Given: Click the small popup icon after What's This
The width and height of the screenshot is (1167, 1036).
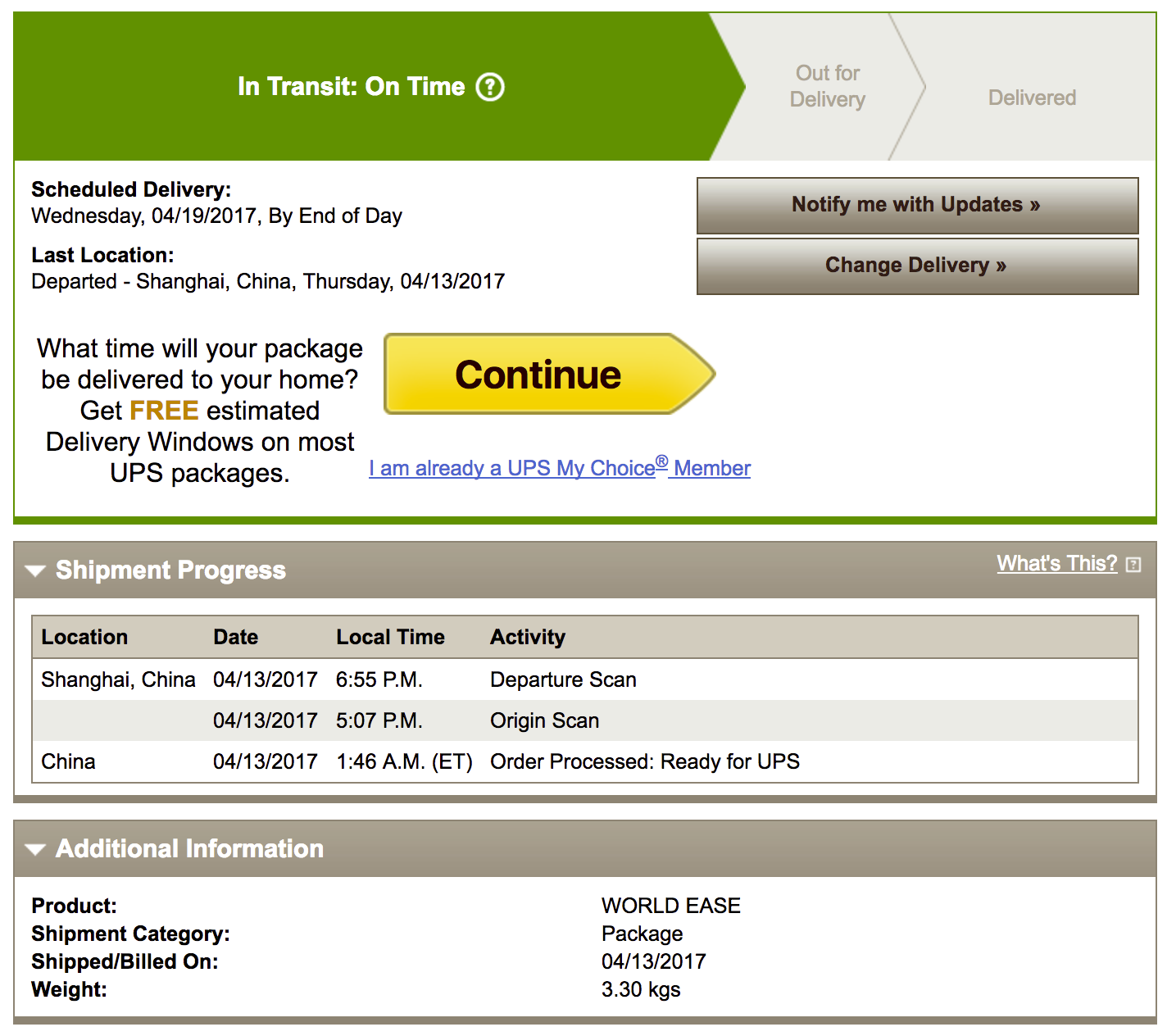Looking at the screenshot, I should (1133, 565).
